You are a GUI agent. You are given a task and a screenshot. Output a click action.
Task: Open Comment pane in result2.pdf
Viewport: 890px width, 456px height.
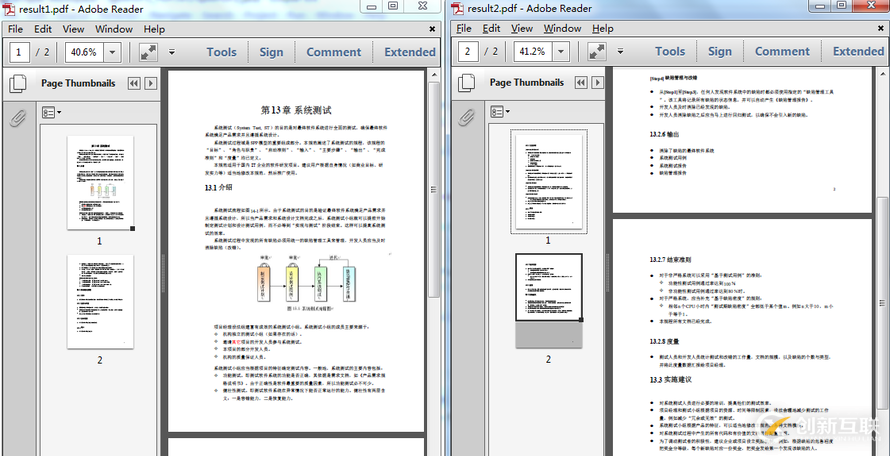(782, 52)
